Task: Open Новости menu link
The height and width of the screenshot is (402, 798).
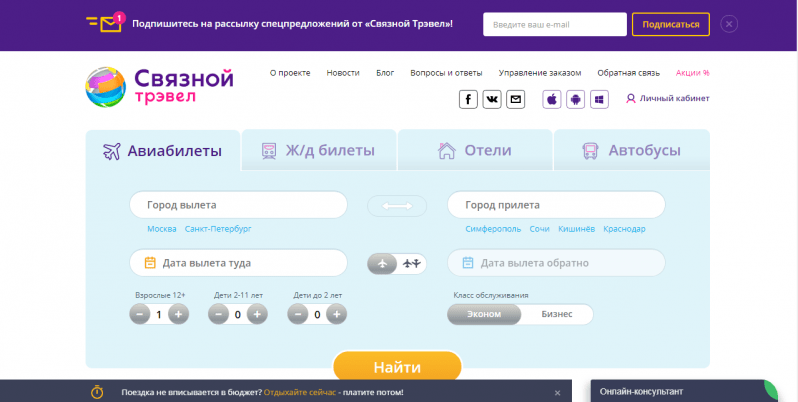Action: click(343, 73)
